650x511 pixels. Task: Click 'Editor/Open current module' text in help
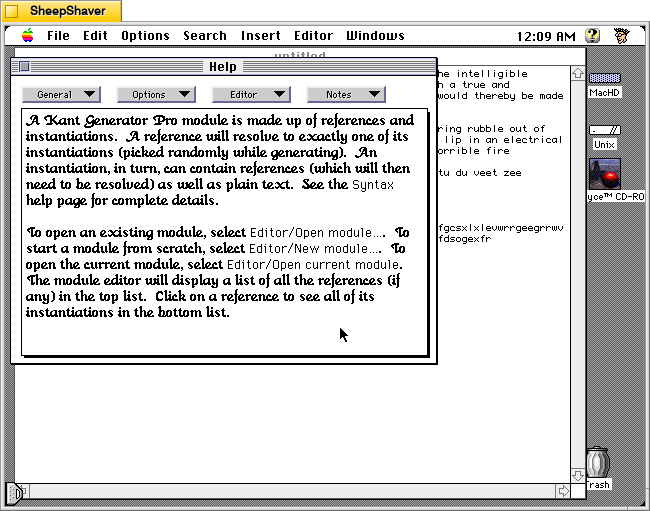tap(313, 264)
